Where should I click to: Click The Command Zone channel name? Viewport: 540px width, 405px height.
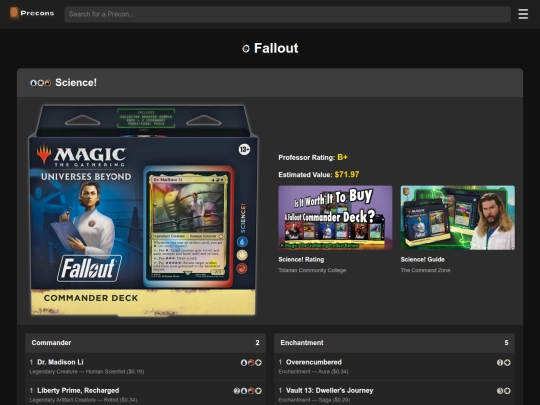pyautogui.click(x=425, y=270)
